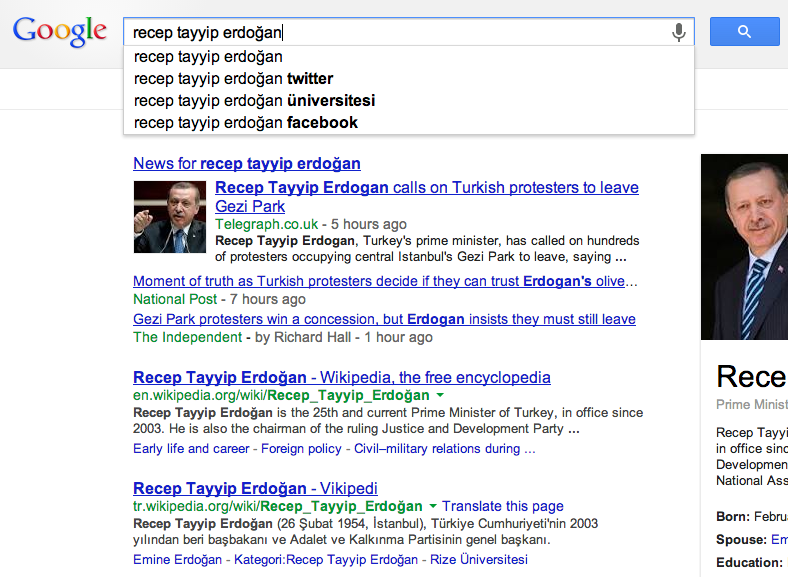Open 'Early life and career' sitelink
Image resolution: width=788 pixels, height=577 pixels.
[191, 449]
